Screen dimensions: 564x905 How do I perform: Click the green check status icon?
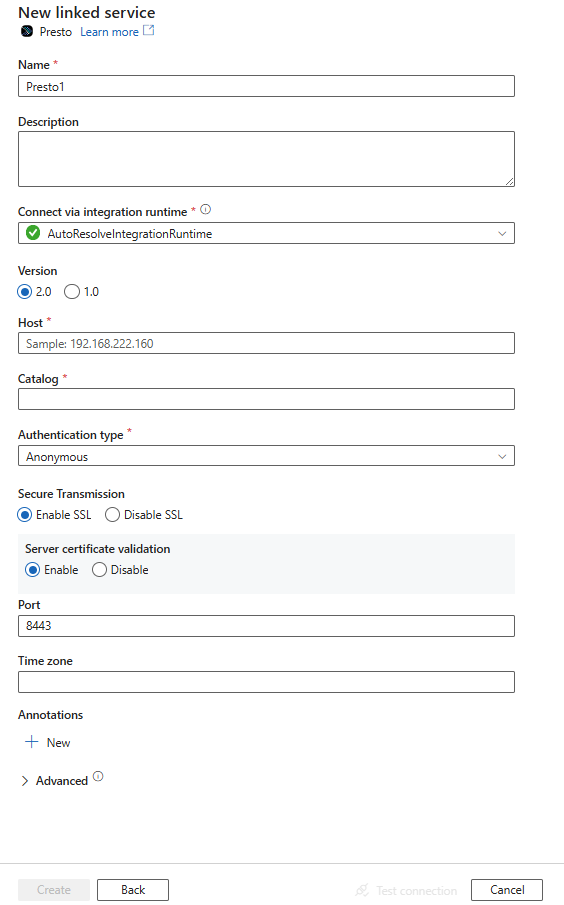coord(33,233)
